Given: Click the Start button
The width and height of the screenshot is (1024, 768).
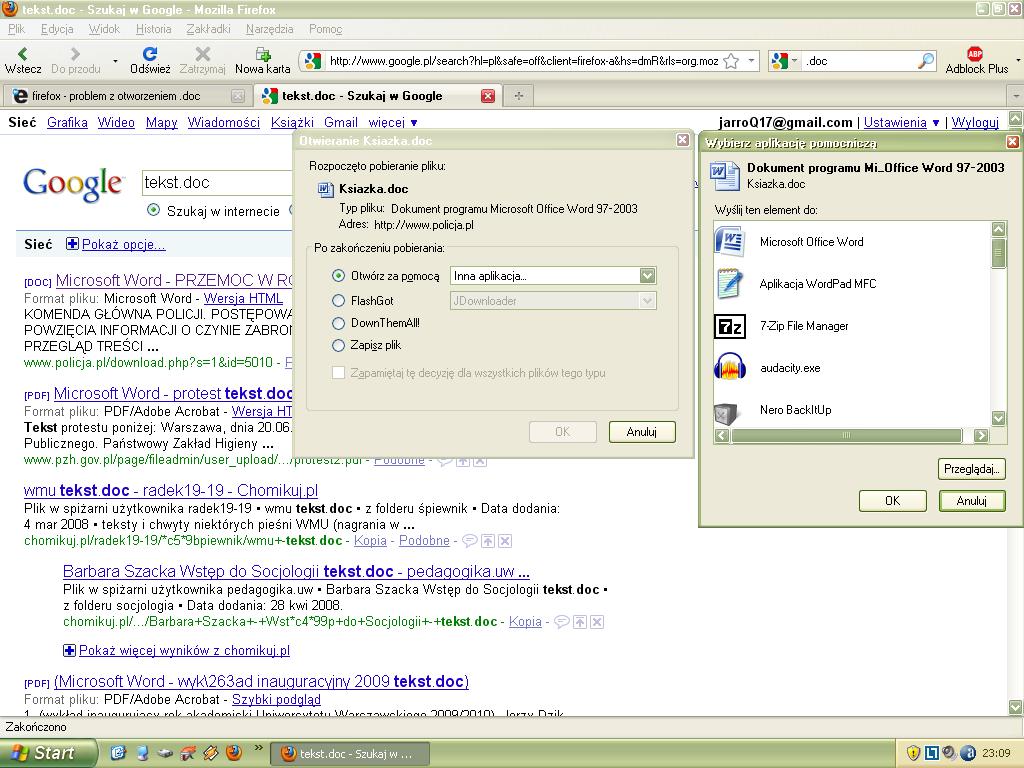Looking at the screenshot, I should [47, 753].
